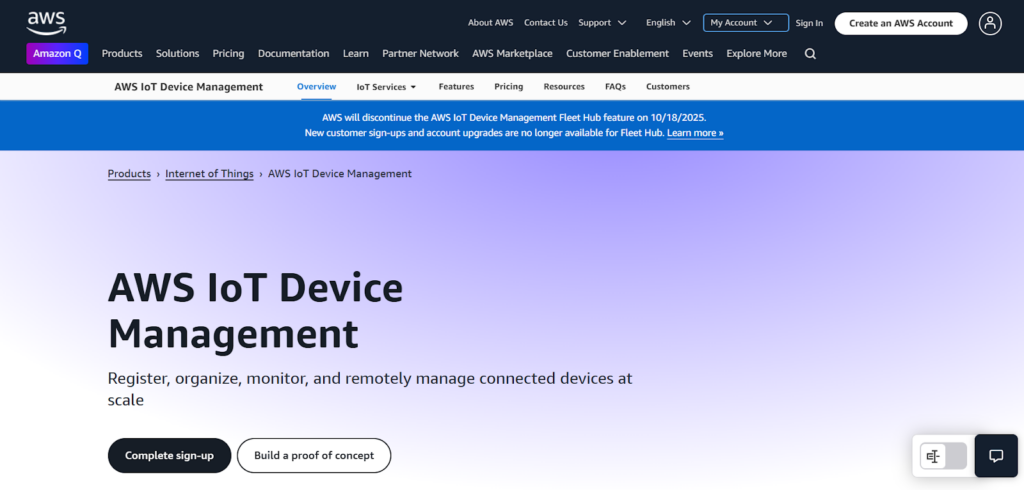Click Create an AWS Account button

[901, 23]
